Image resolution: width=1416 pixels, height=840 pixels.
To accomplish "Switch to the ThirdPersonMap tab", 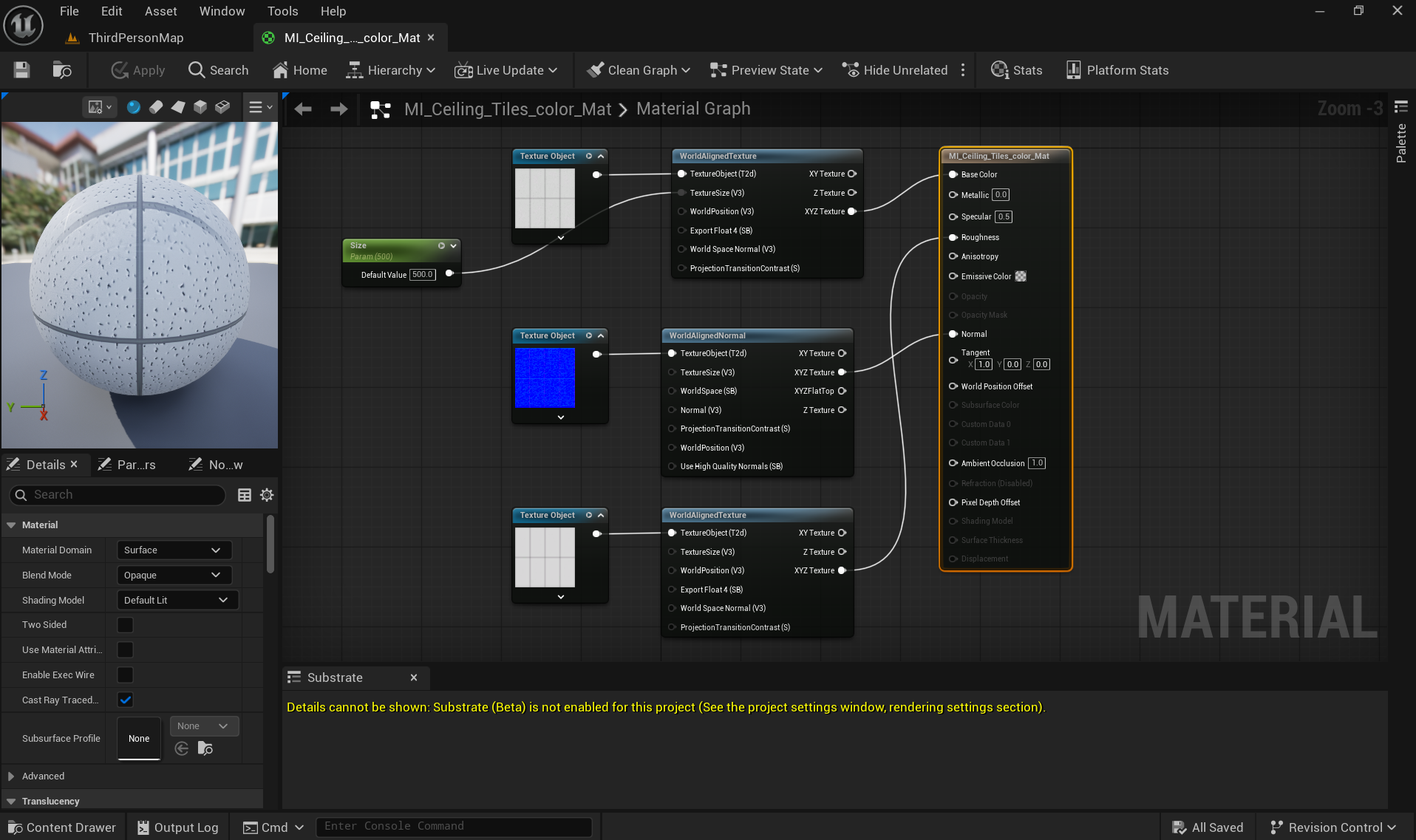I will 135,38.
